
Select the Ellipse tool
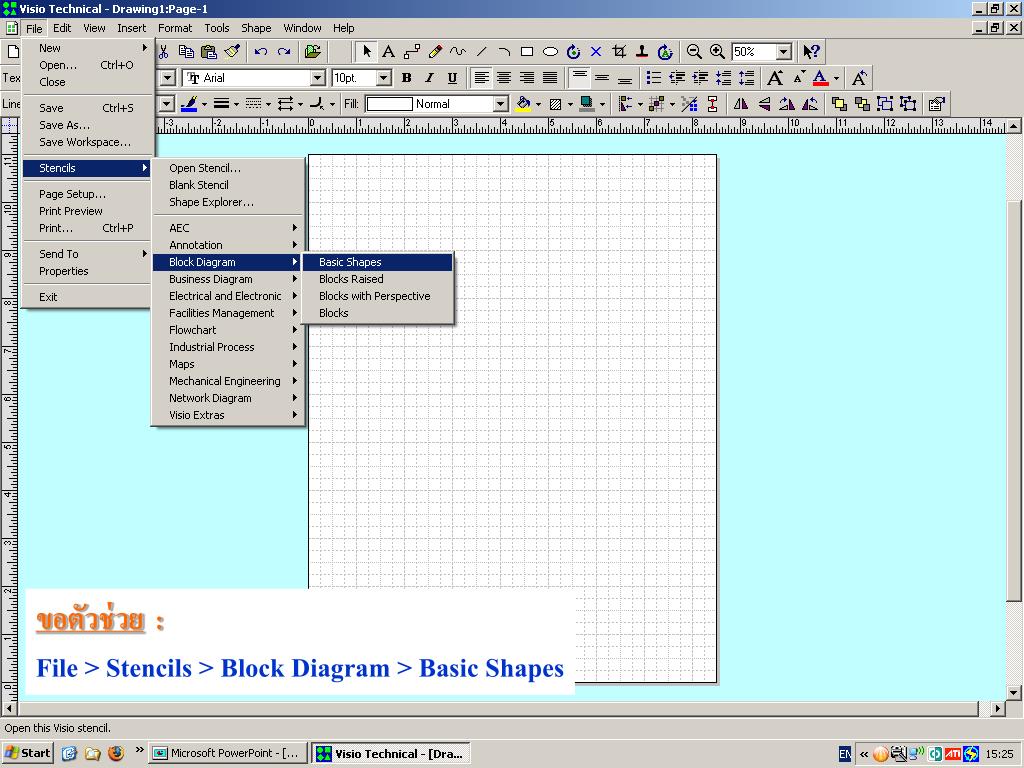click(551, 52)
